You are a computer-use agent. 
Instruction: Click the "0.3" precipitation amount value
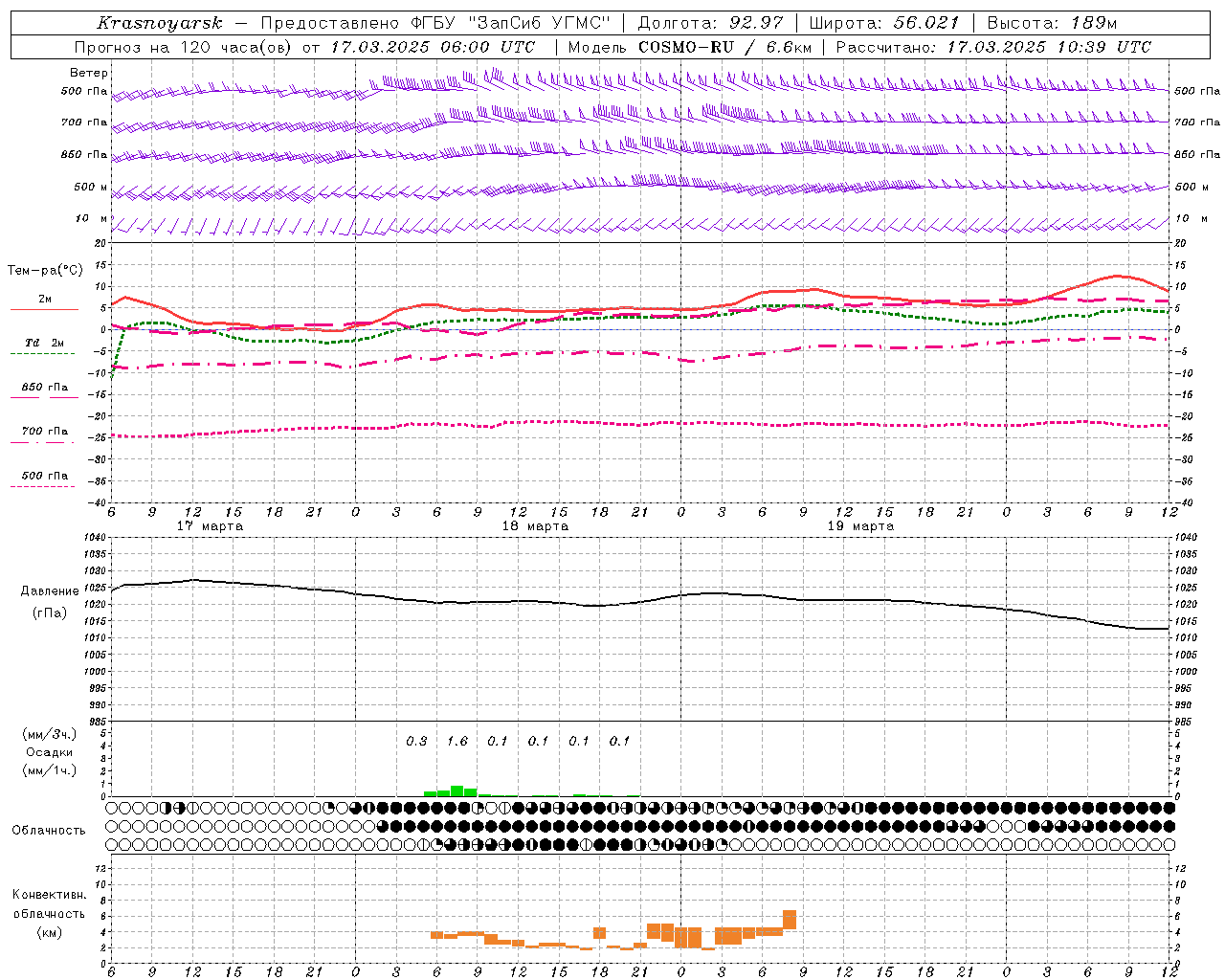click(416, 741)
